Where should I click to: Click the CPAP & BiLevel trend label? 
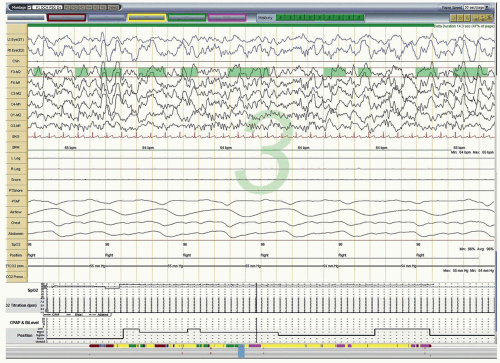pos(24,323)
